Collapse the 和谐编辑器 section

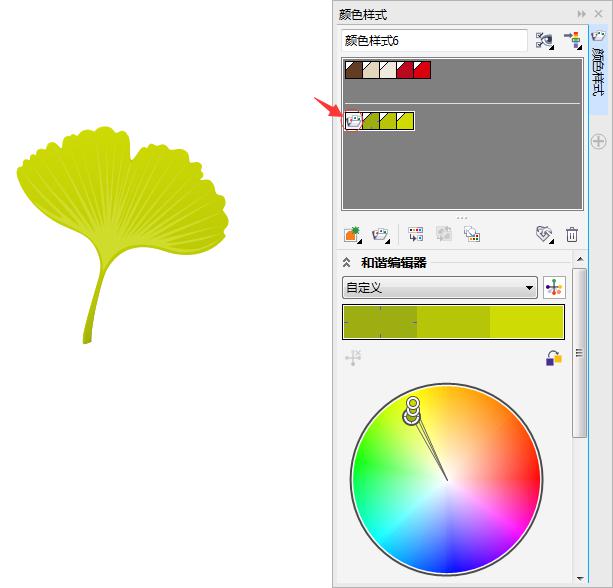click(x=346, y=262)
